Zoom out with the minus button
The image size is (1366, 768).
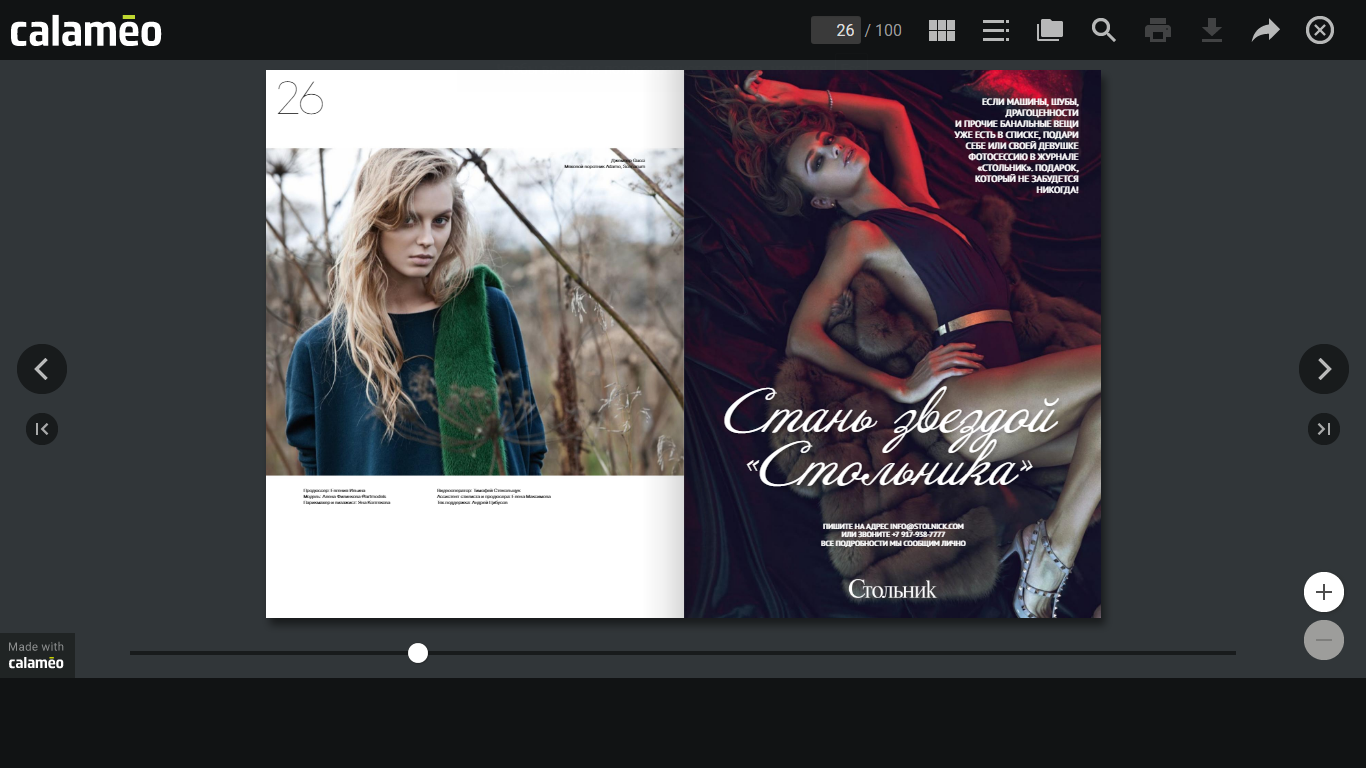1324,640
